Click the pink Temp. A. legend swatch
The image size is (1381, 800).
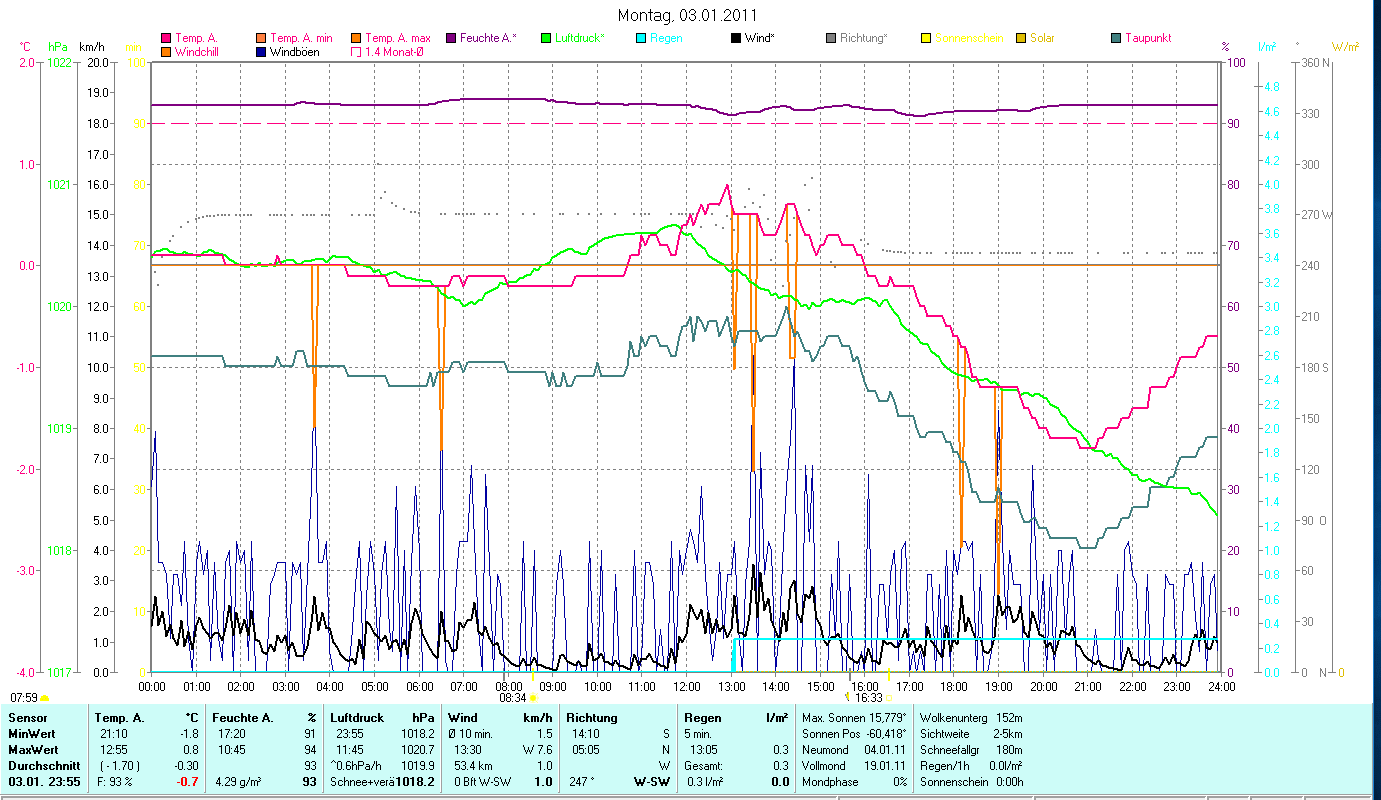pyautogui.click(x=166, y=38)
